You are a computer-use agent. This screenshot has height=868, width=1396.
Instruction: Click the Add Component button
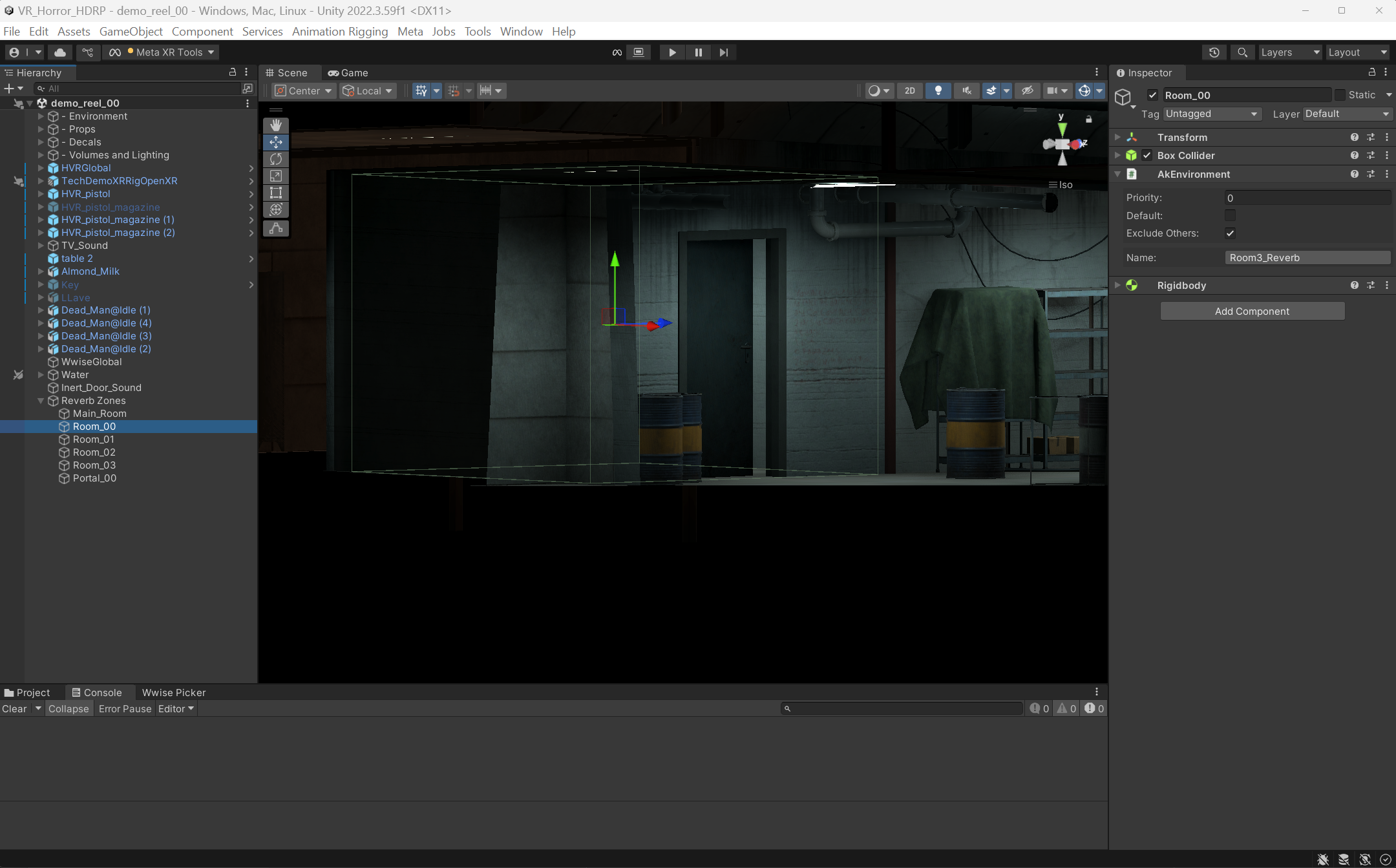1252,311
